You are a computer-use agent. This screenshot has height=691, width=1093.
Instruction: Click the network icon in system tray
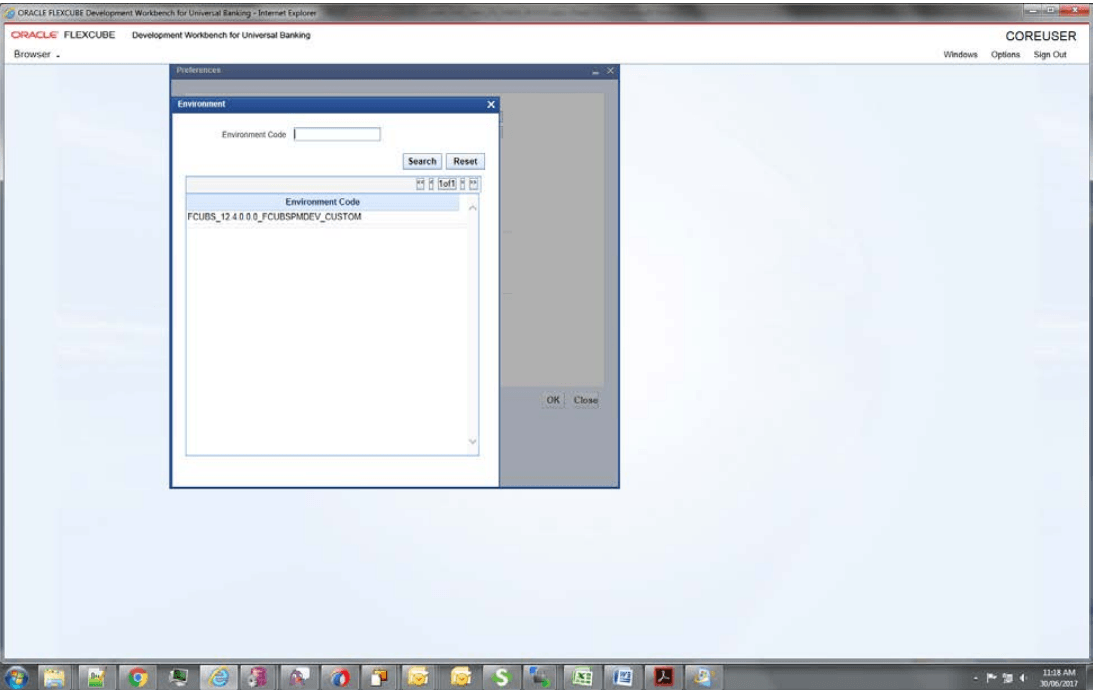[x=1007, y=678]
